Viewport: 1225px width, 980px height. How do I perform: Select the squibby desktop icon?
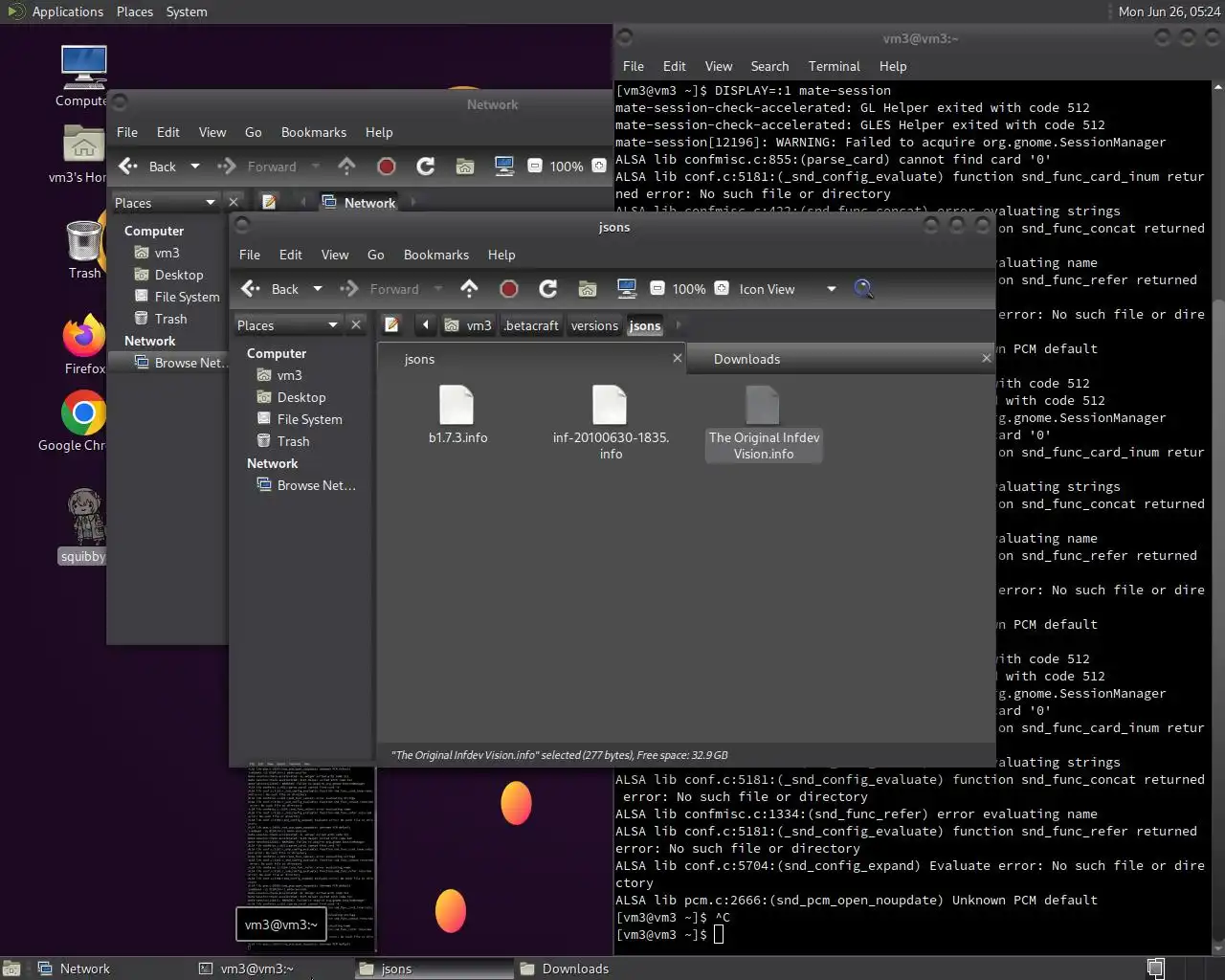click(x=84, y=525)
